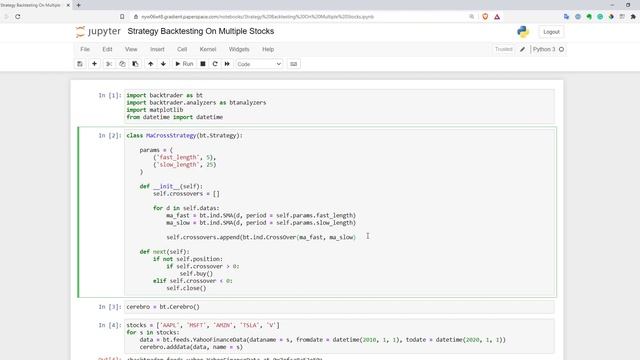Select the Strategy Backtesting browser tab
The width and height of the screenshot is (640, 360).
(x=32, y=5)
